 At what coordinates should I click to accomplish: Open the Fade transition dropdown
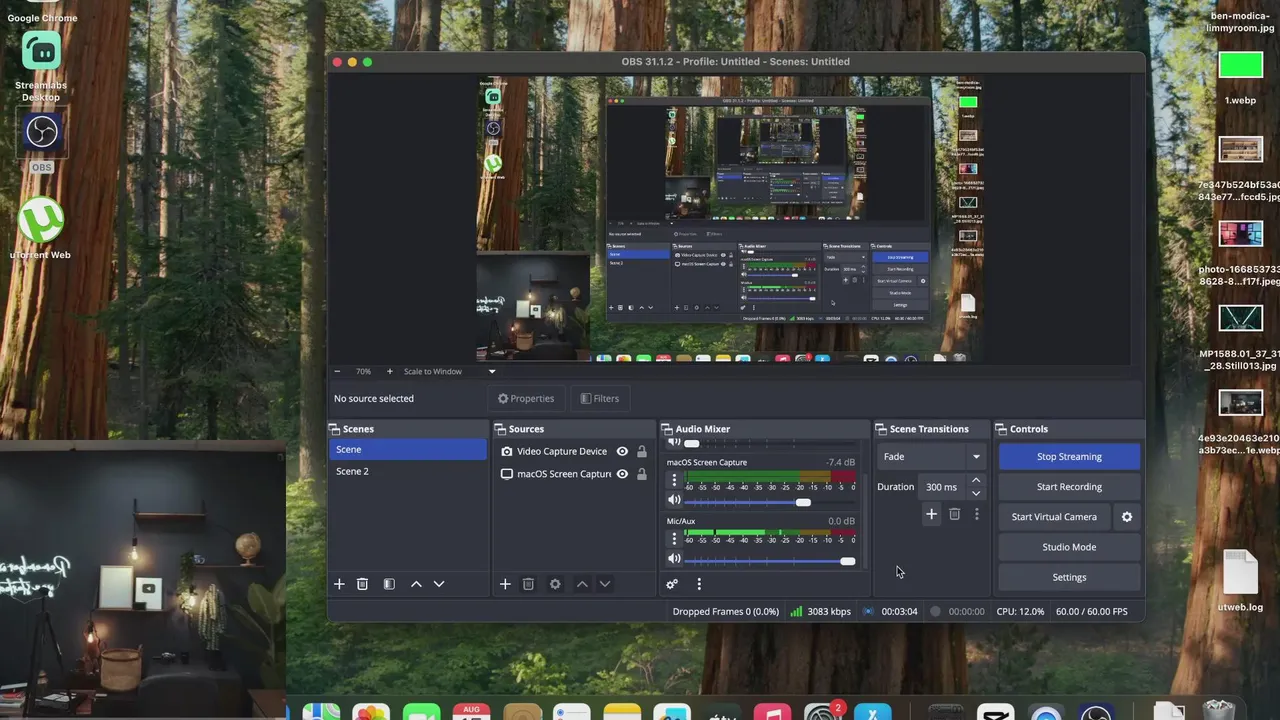click(x=932, y=456)
